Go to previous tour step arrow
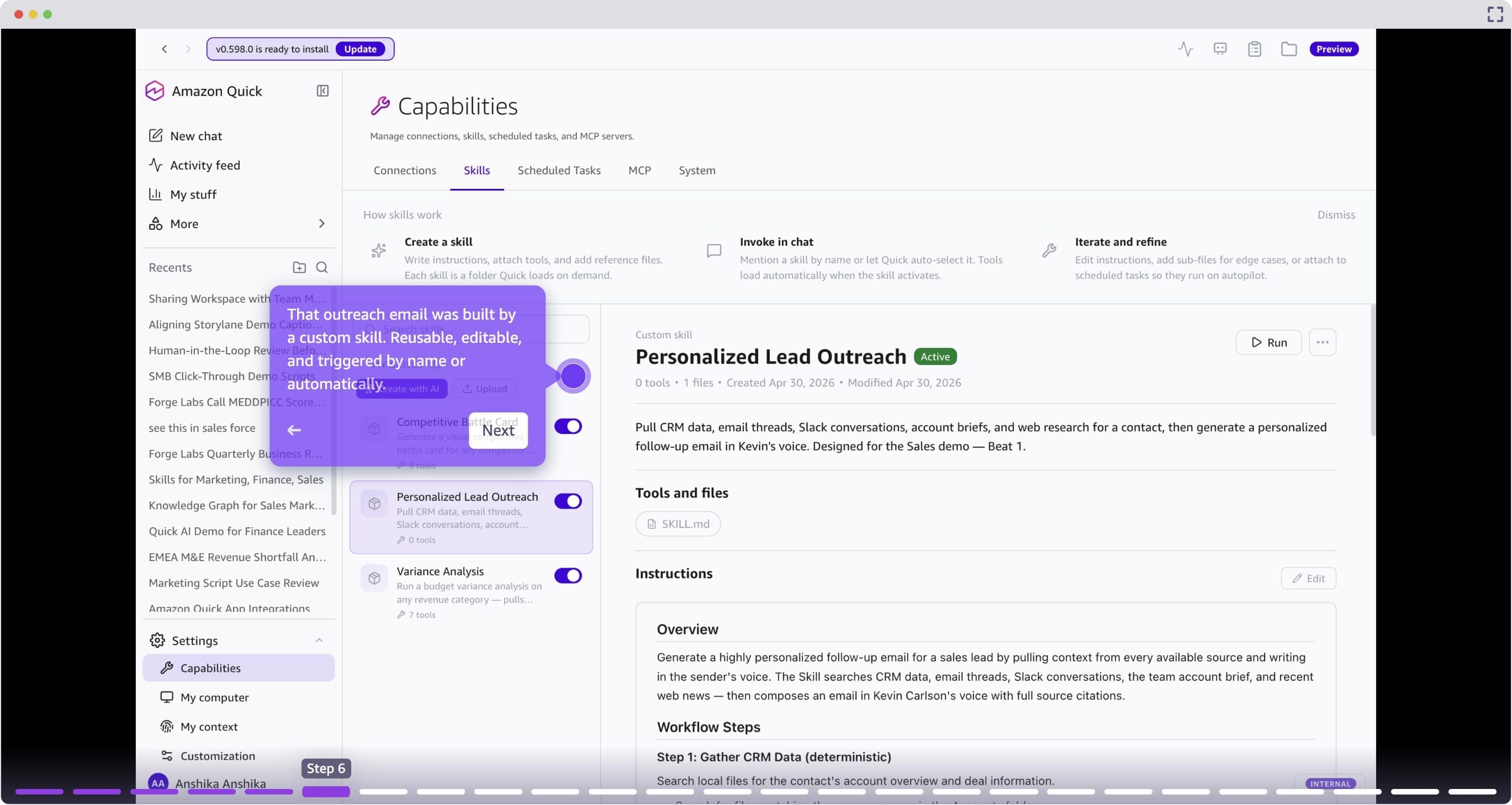The width and height of the screenshot is (1512, 805). (x=294, y=430)
